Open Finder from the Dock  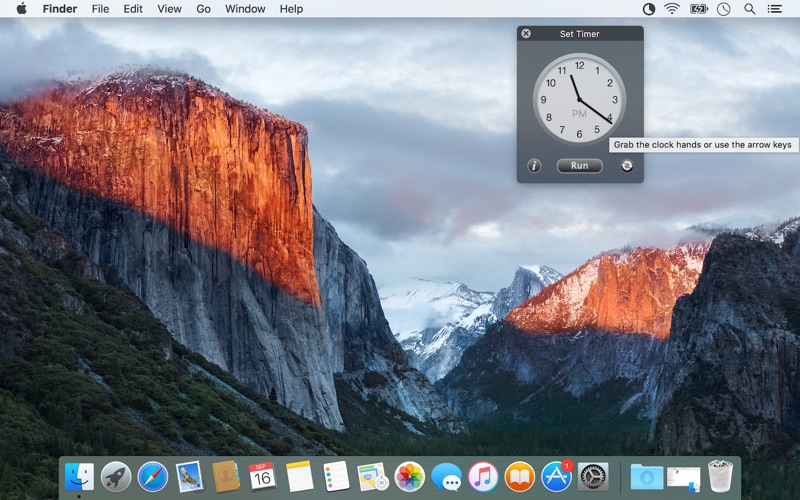pos(79,477)
